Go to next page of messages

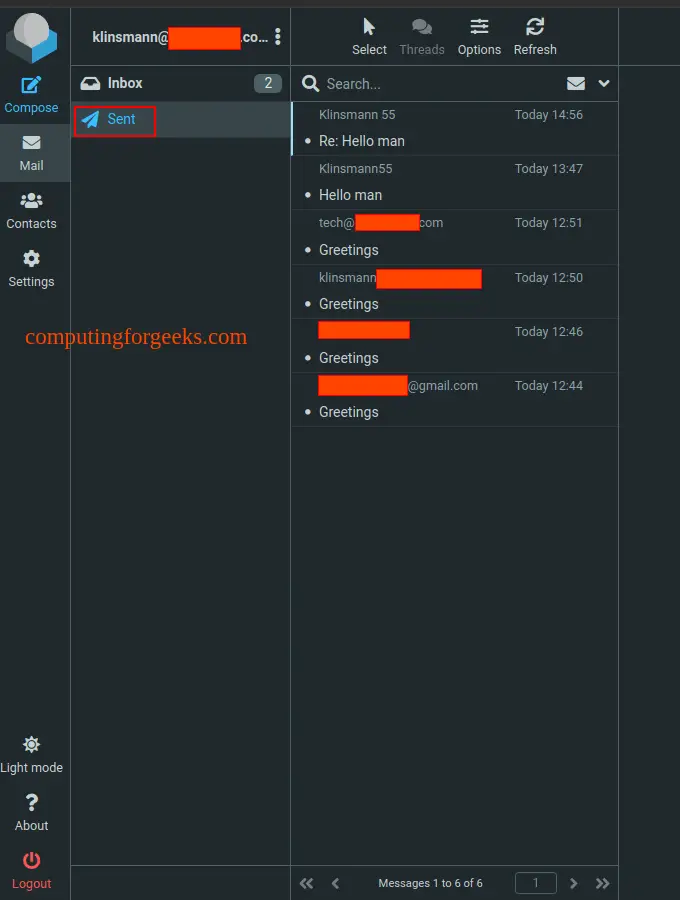point(573,883)
